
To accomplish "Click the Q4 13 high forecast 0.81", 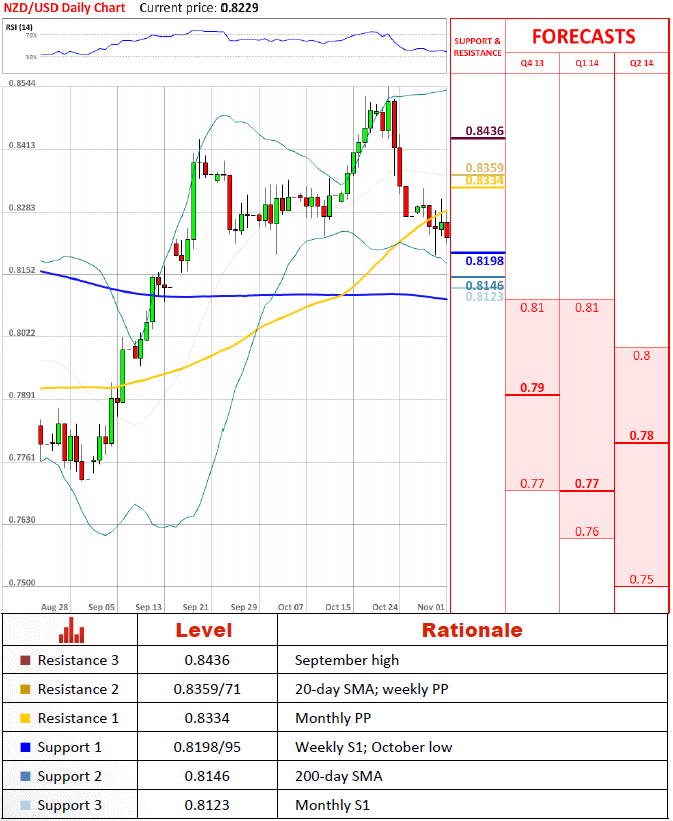I will click(x=532, y=307).
